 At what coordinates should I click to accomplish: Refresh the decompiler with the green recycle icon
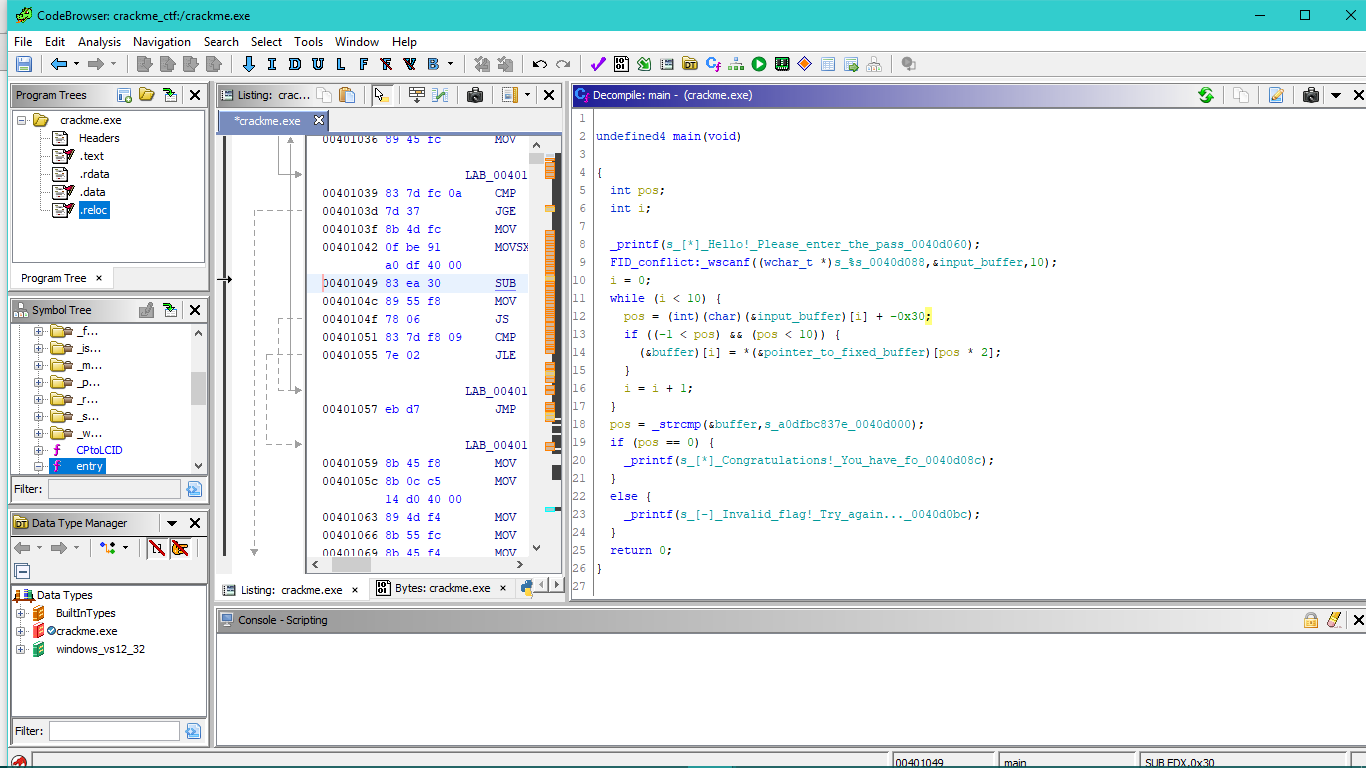point(1207,95)
